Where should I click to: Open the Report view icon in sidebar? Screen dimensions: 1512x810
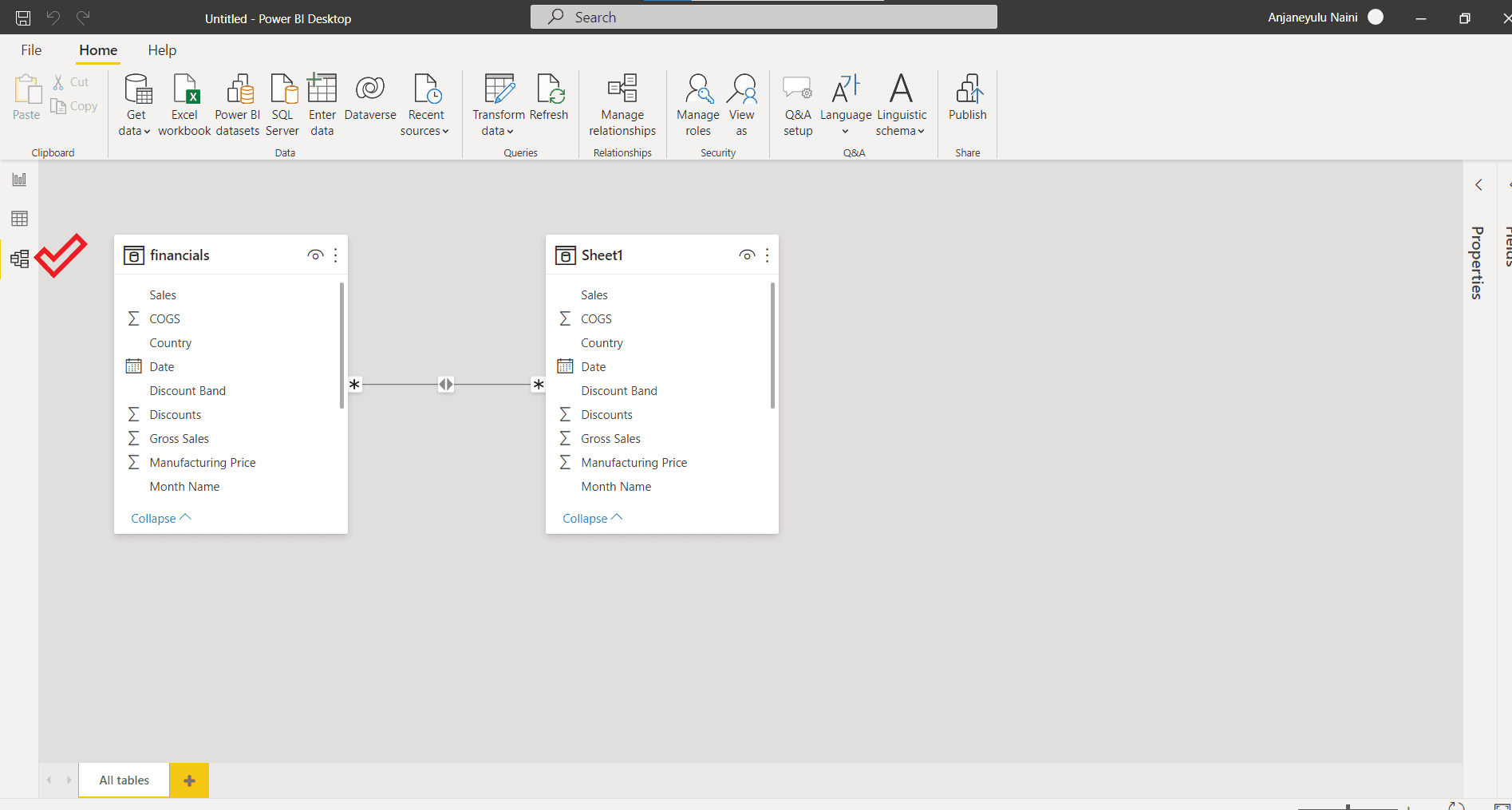(19, 180)
